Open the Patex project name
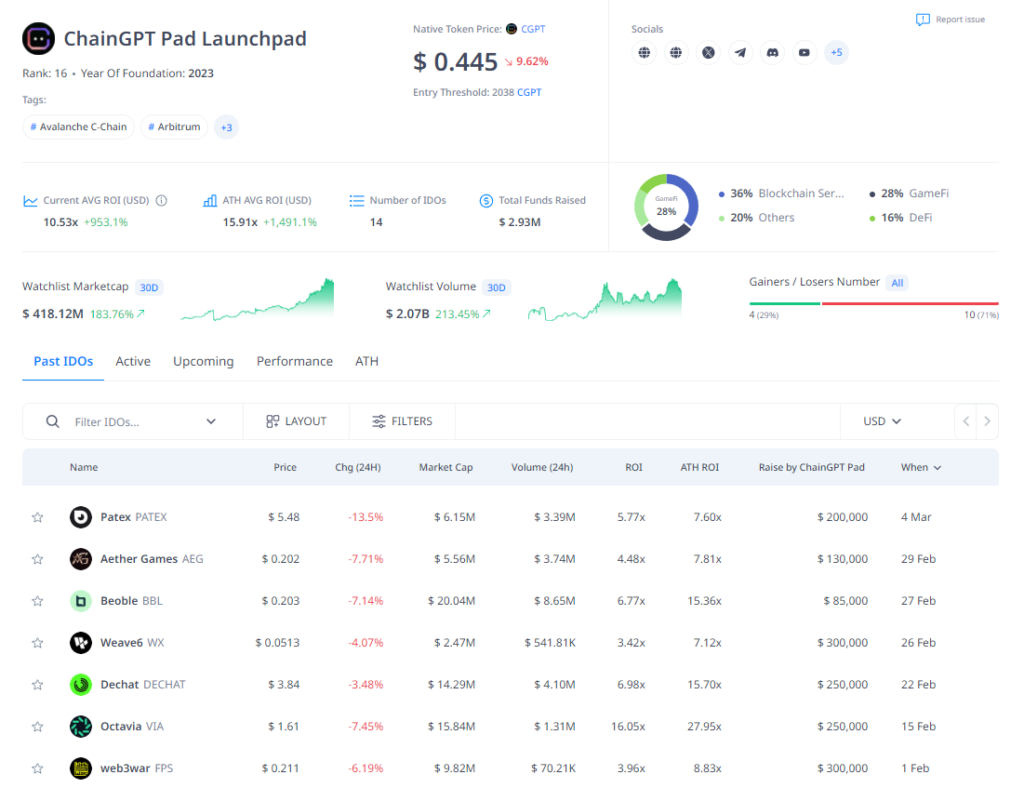This screenshot has height=788, width=1024. (116, 517)
